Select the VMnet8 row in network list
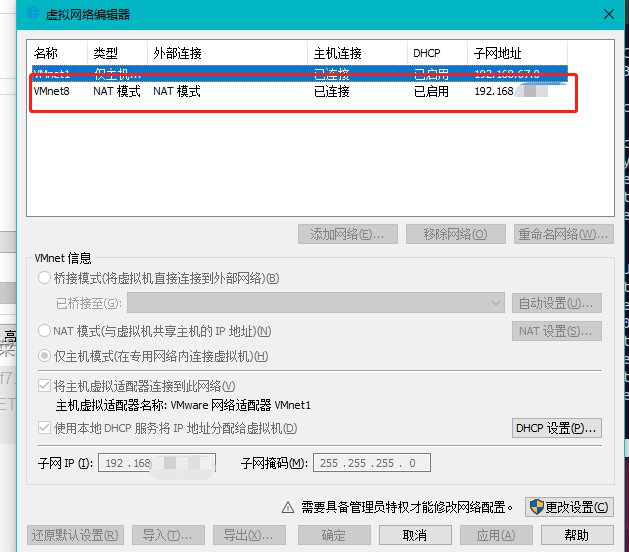This screenshot has width=629, height=552. click(300, 91)
